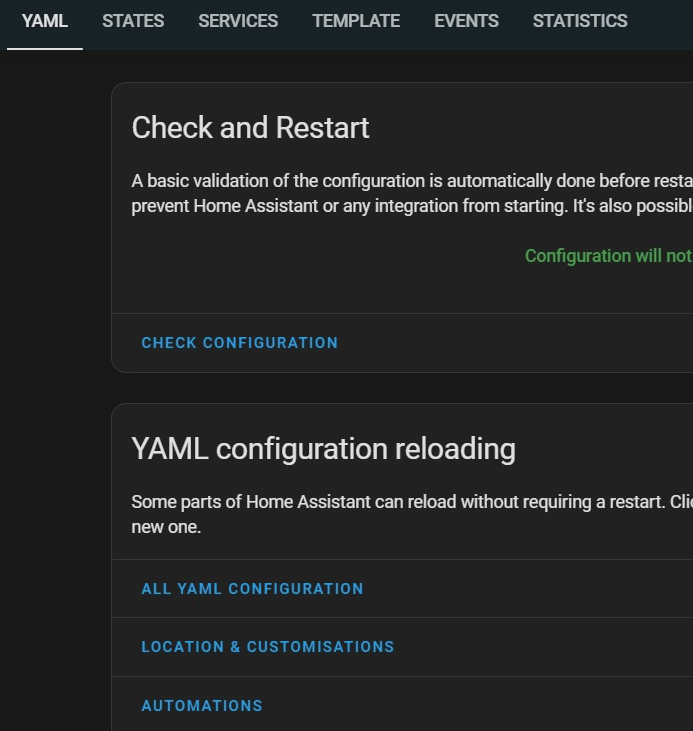Open the STATES tab
This screenshot has width=693, height=731.
click(x=133, y=21)
